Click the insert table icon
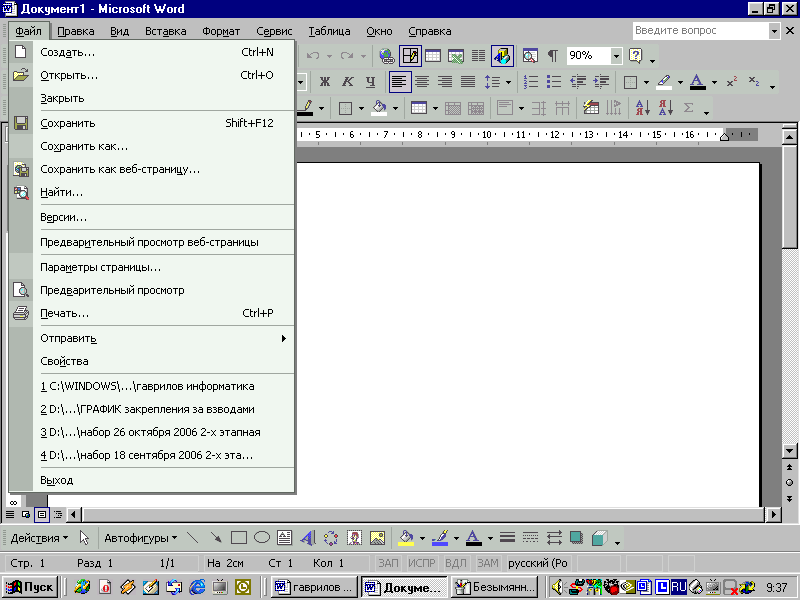 433,56
